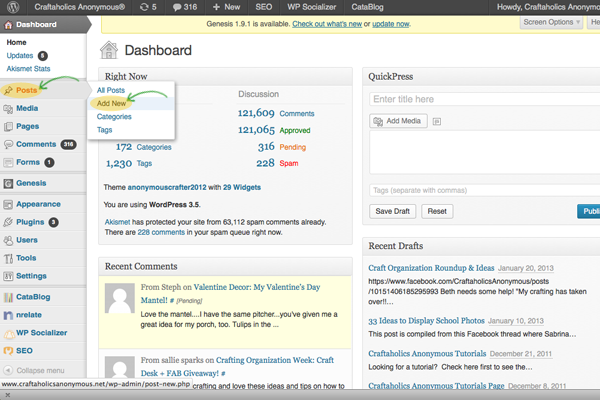Open Media from the sidebar
This screenshot has height=400, width=600.
pos(27,108)
